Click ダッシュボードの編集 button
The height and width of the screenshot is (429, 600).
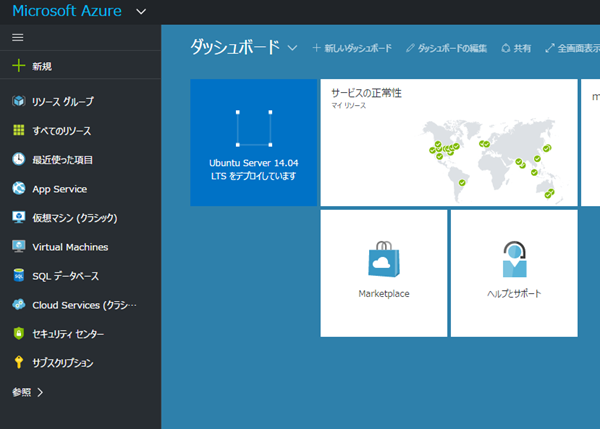[447, 48]
